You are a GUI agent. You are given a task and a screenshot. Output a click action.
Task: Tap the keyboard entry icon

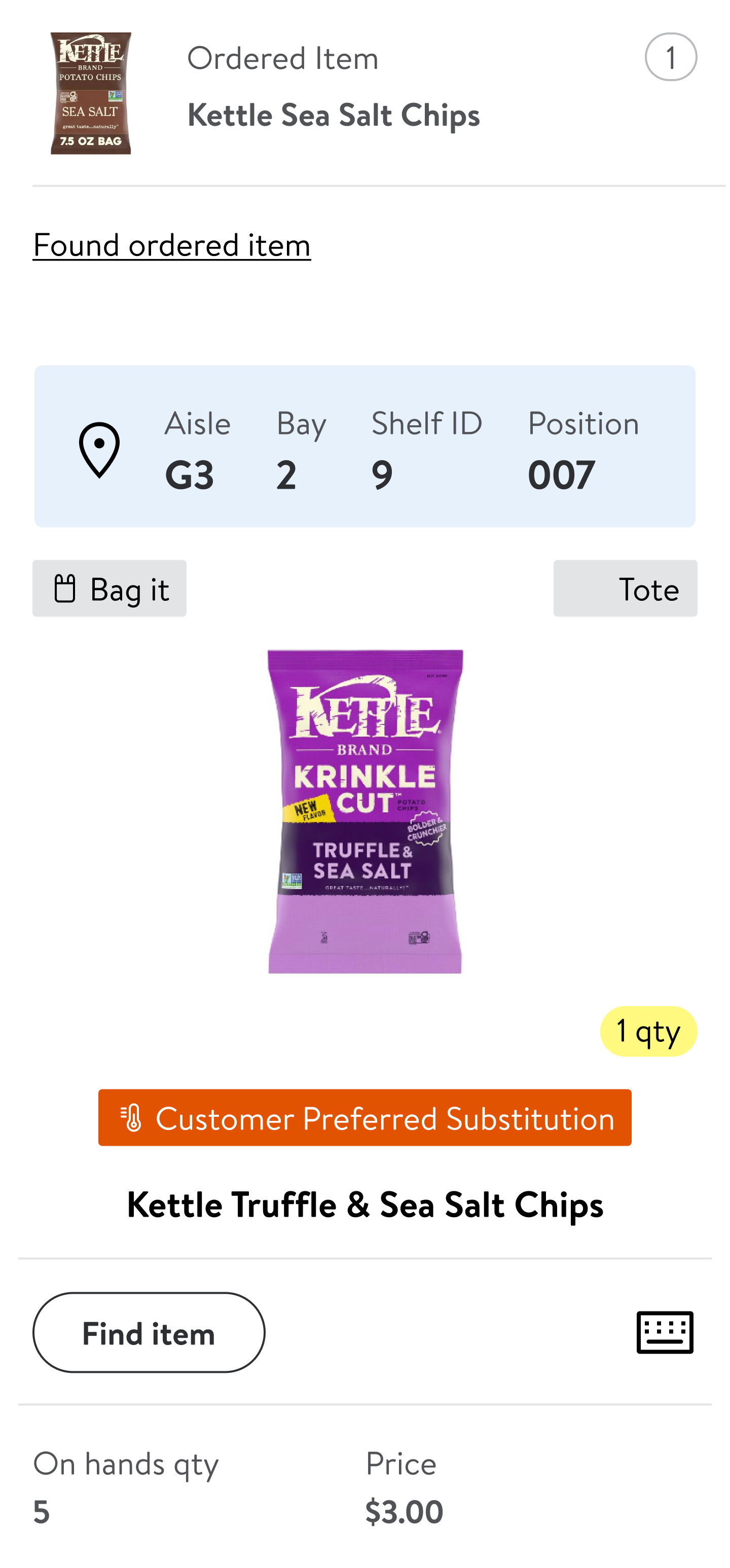tap(664, 1332)
